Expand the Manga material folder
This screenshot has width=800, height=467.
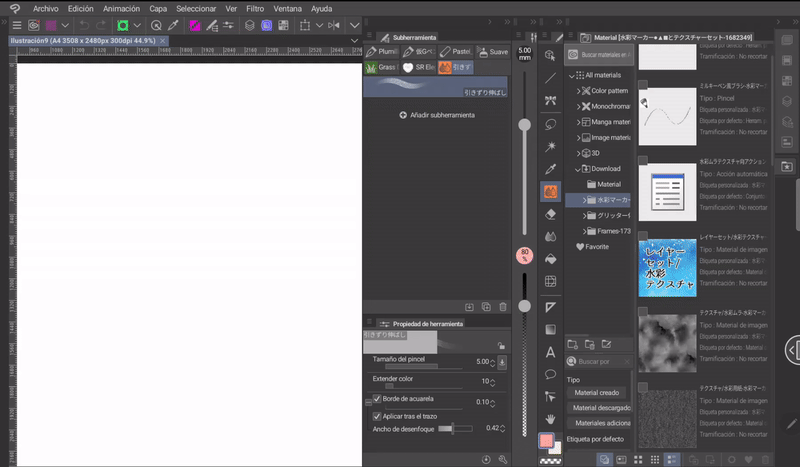(579, 122)
